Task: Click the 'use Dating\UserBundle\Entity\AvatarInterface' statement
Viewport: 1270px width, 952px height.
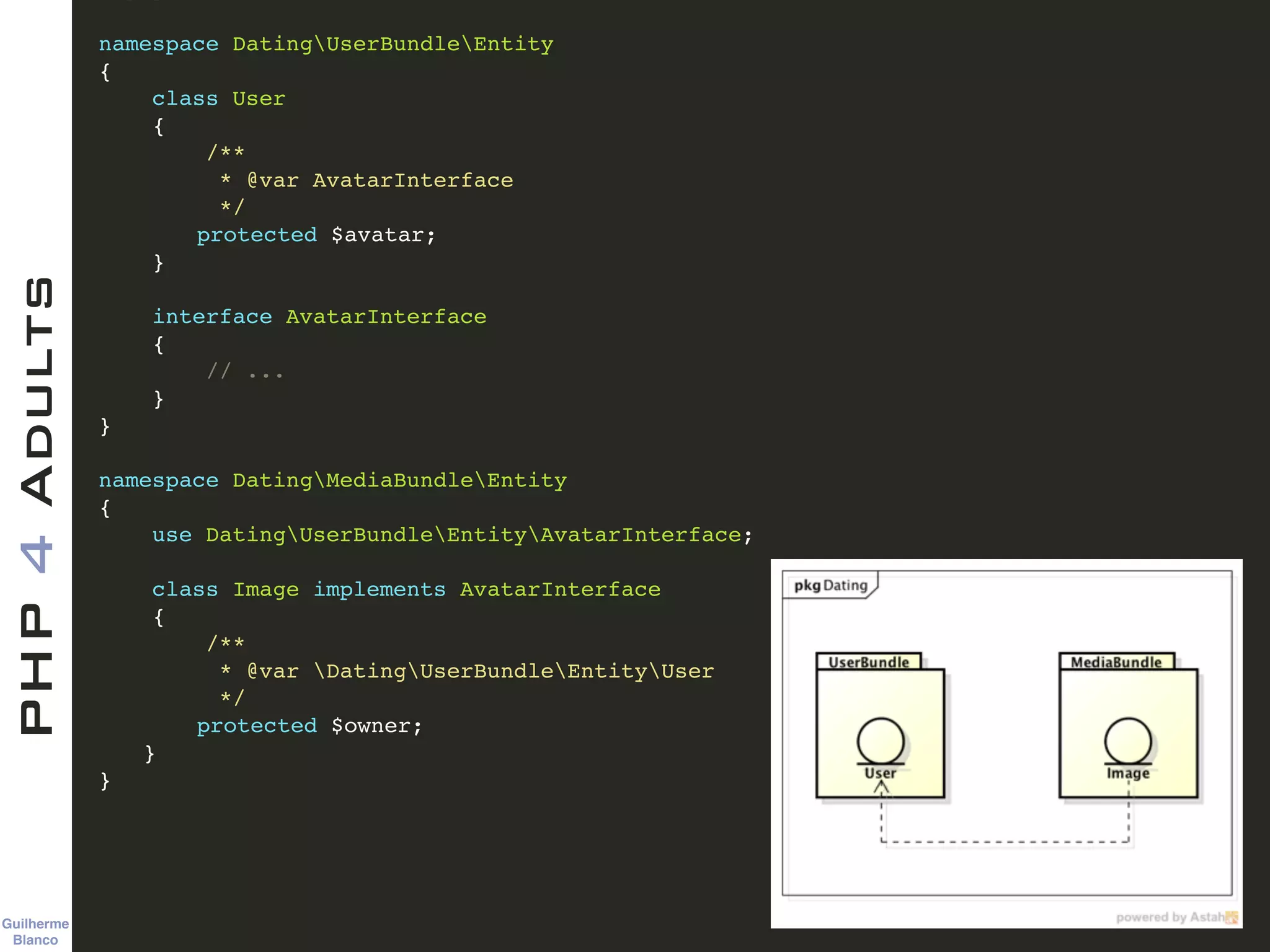Action: 452,535
